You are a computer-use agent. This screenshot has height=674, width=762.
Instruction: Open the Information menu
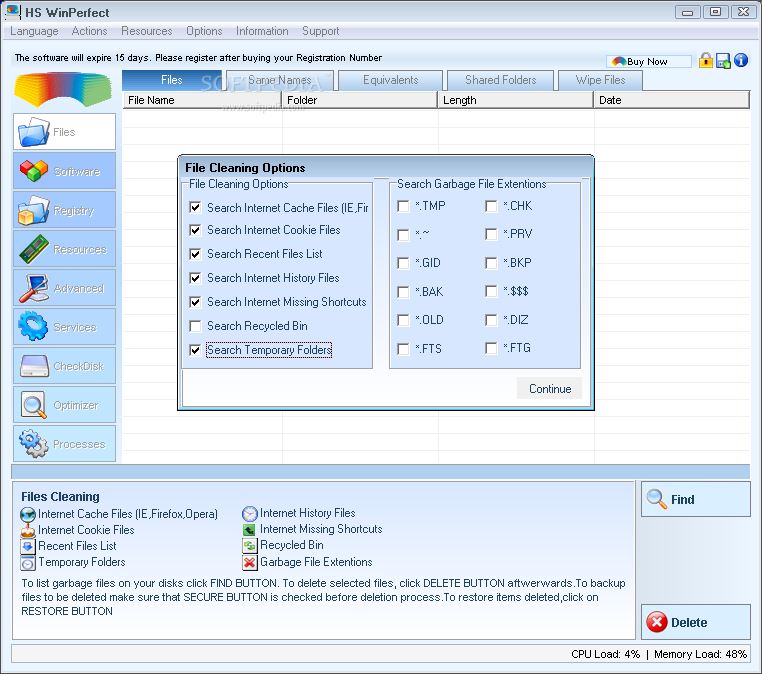[262, 31]
